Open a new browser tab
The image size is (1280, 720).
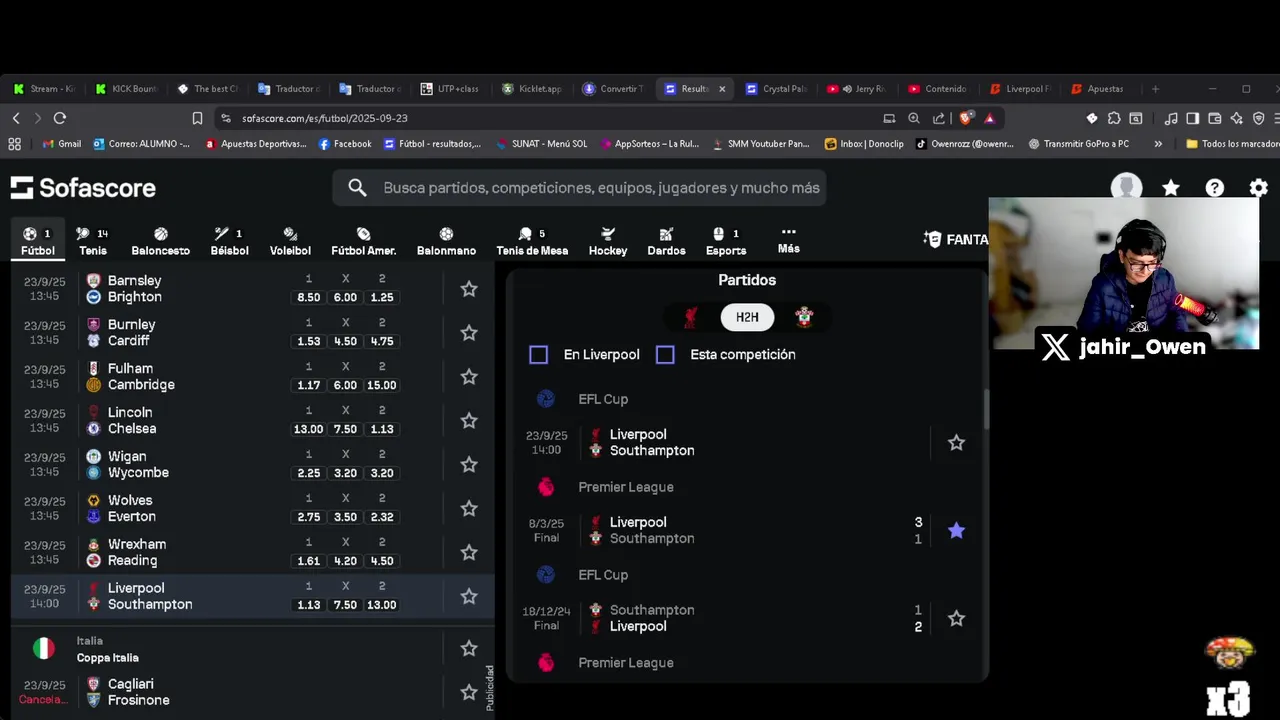point(1155,89)
